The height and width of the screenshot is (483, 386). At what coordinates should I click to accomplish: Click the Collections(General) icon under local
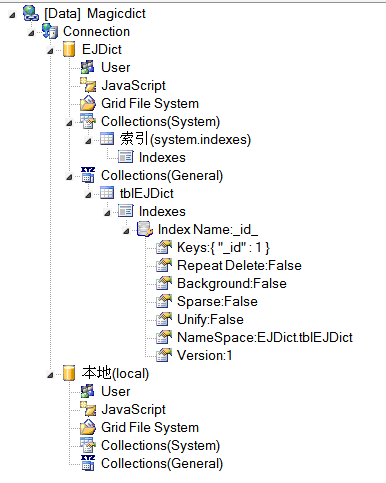(x=88, y=463)
